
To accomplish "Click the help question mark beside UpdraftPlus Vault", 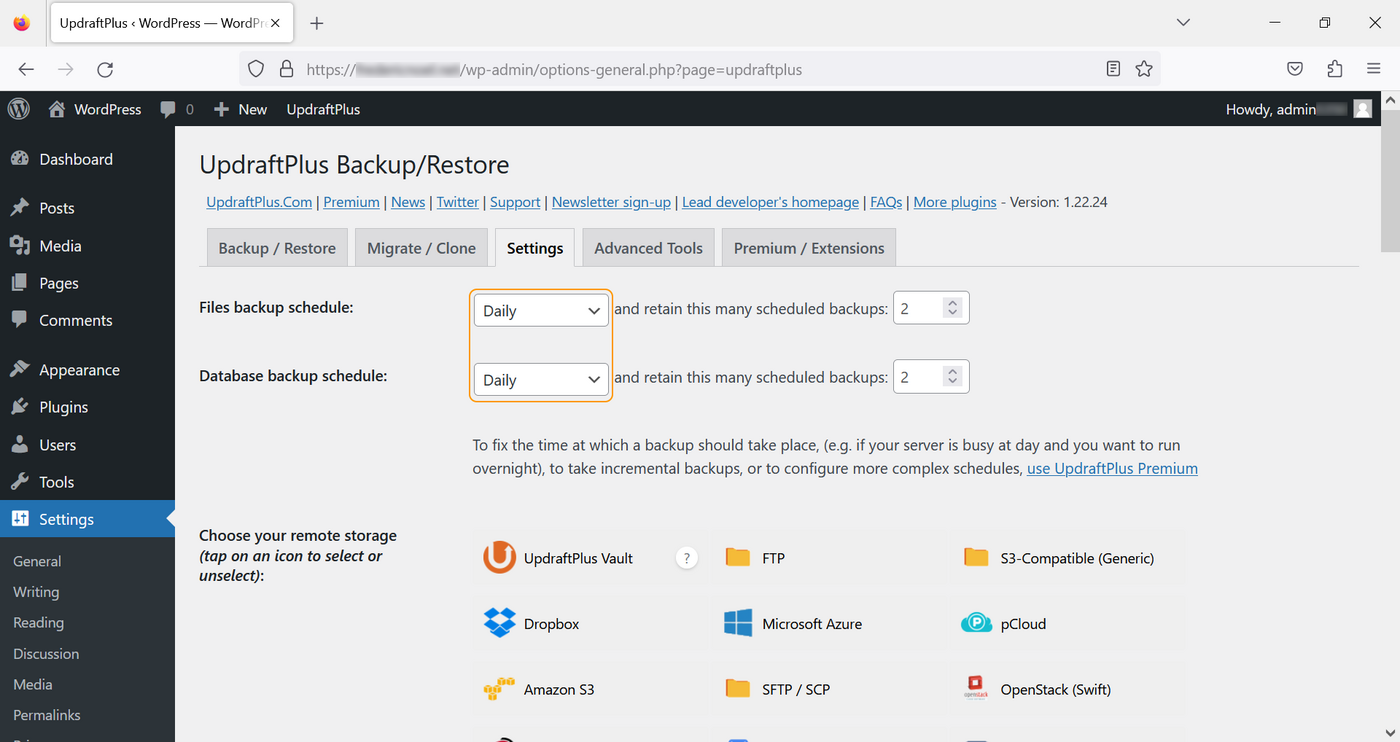I will (687, 558).
